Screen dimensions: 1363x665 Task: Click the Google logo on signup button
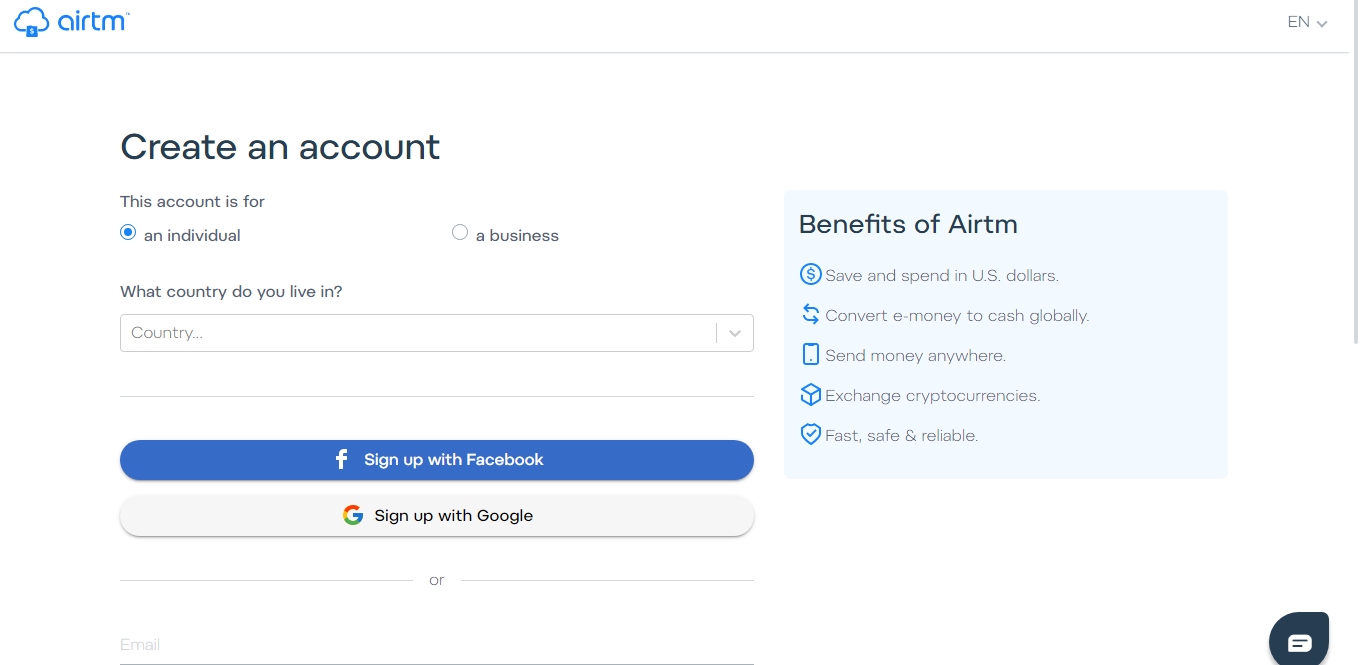click(x=353, y=516)
